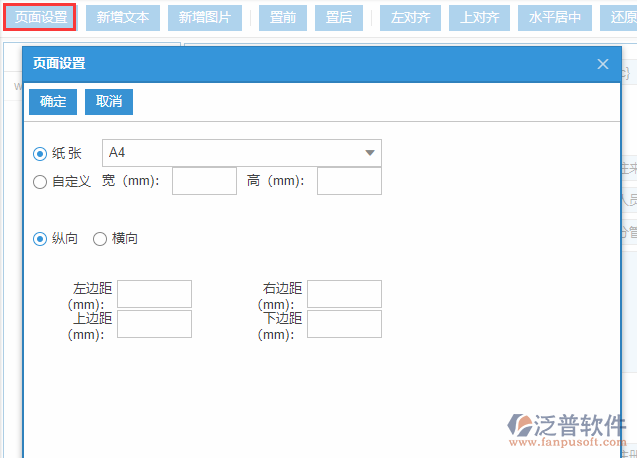Click 新增图片 toolbar button
This screenshot has width=637, height=458.
[205, 17]
